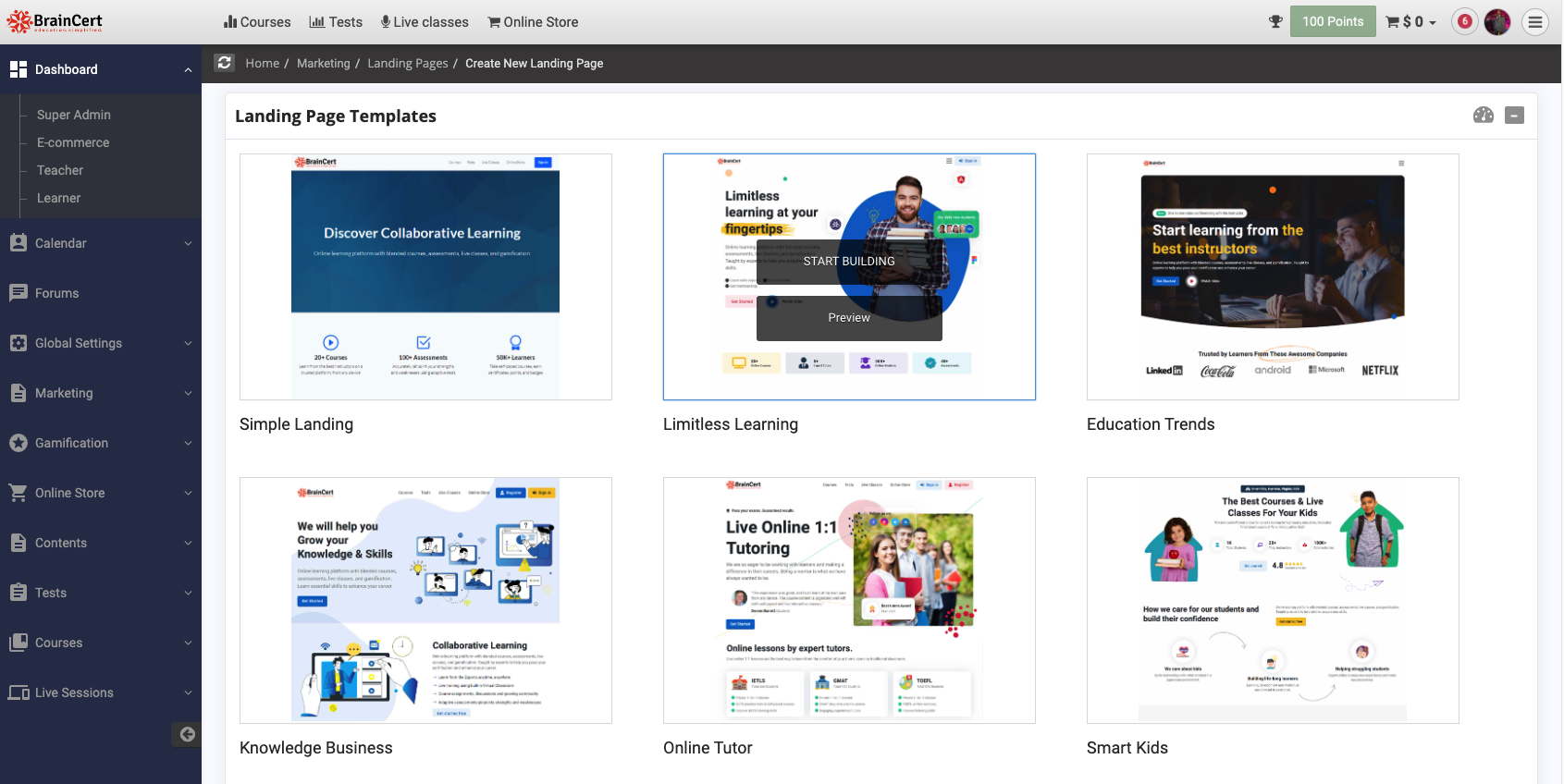This screenshot has width=1564, height=784.
Task: Expand the Live Sessions chevron
Action: (x=188, y=692)
